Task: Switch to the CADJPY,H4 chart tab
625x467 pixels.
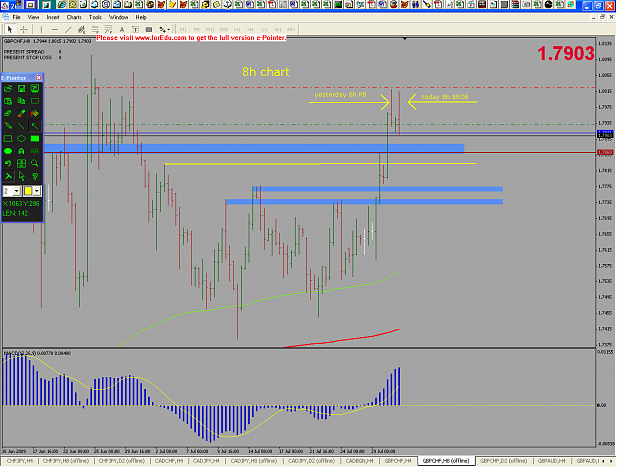Action: click(x=206, y=461)
